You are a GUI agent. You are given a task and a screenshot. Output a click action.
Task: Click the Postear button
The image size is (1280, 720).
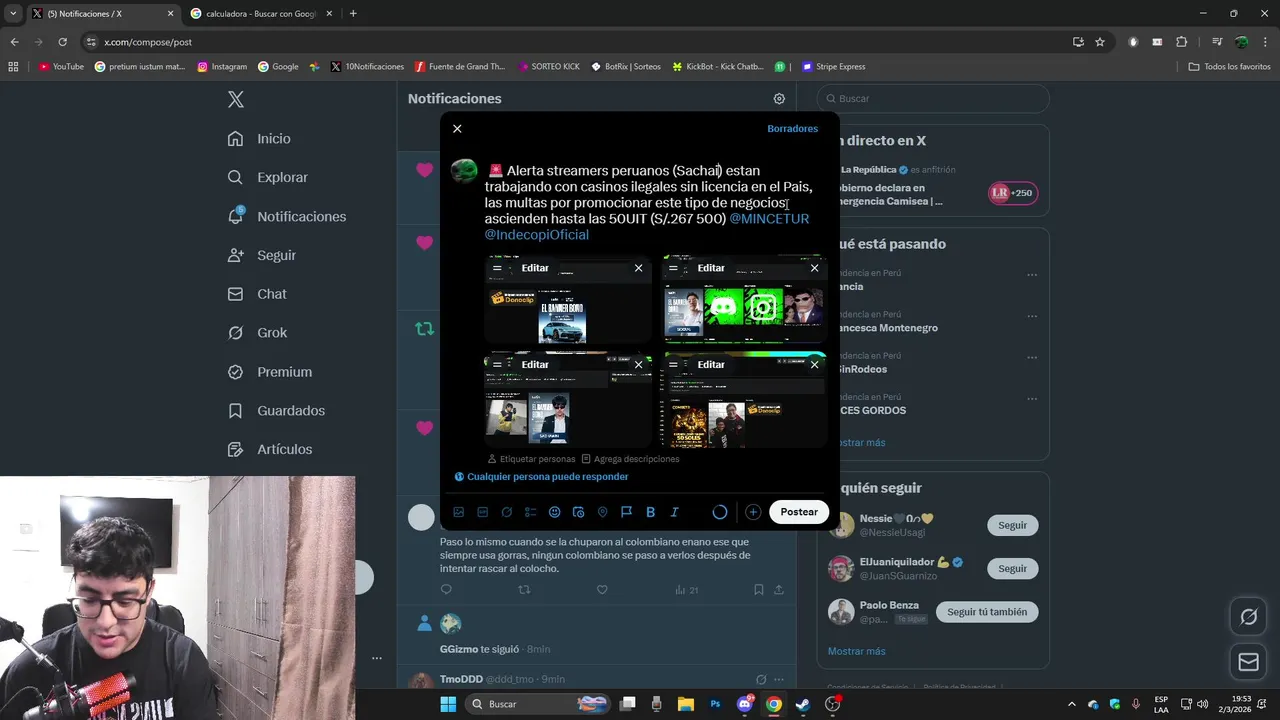coord(799,512)
